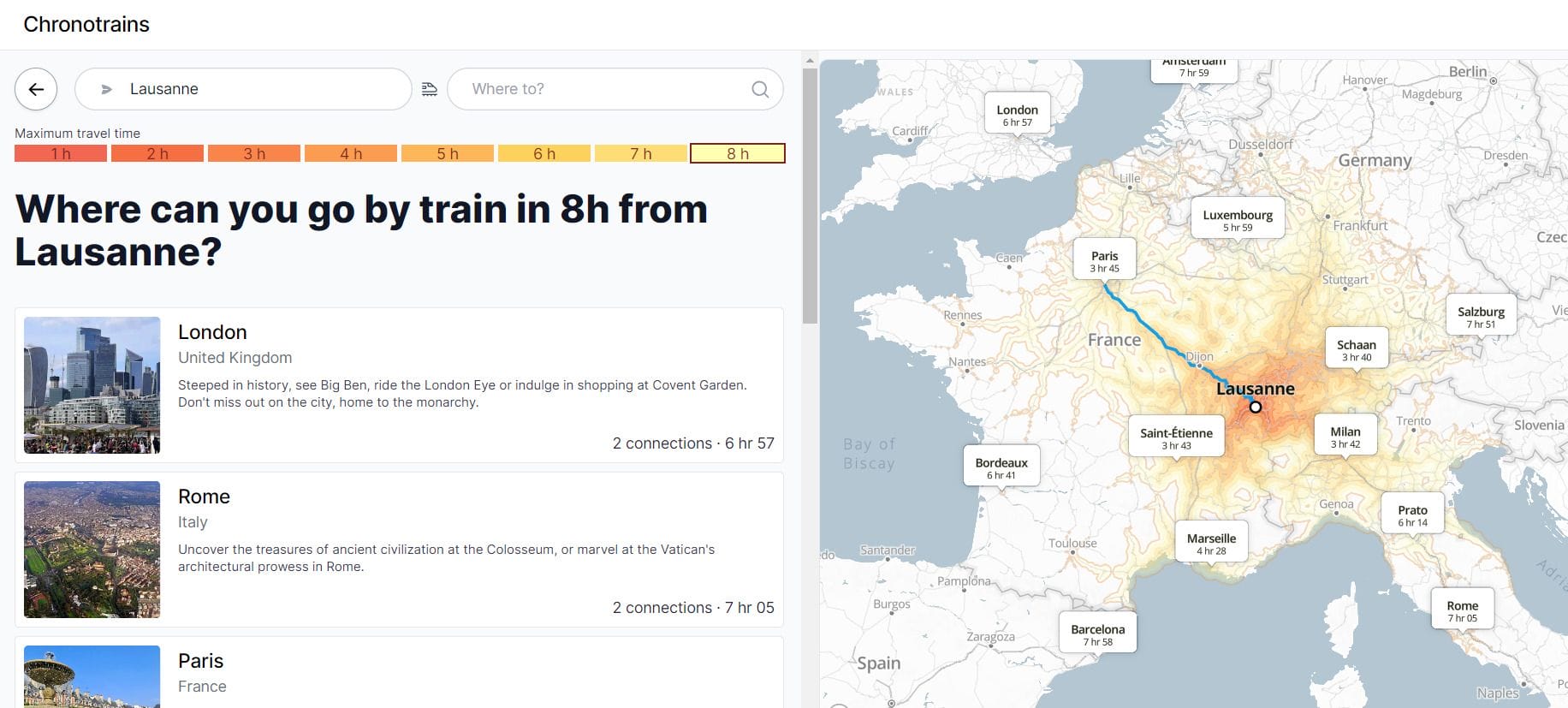Click the London description paragraph
1568x708 pixels.
coord(462,394)
